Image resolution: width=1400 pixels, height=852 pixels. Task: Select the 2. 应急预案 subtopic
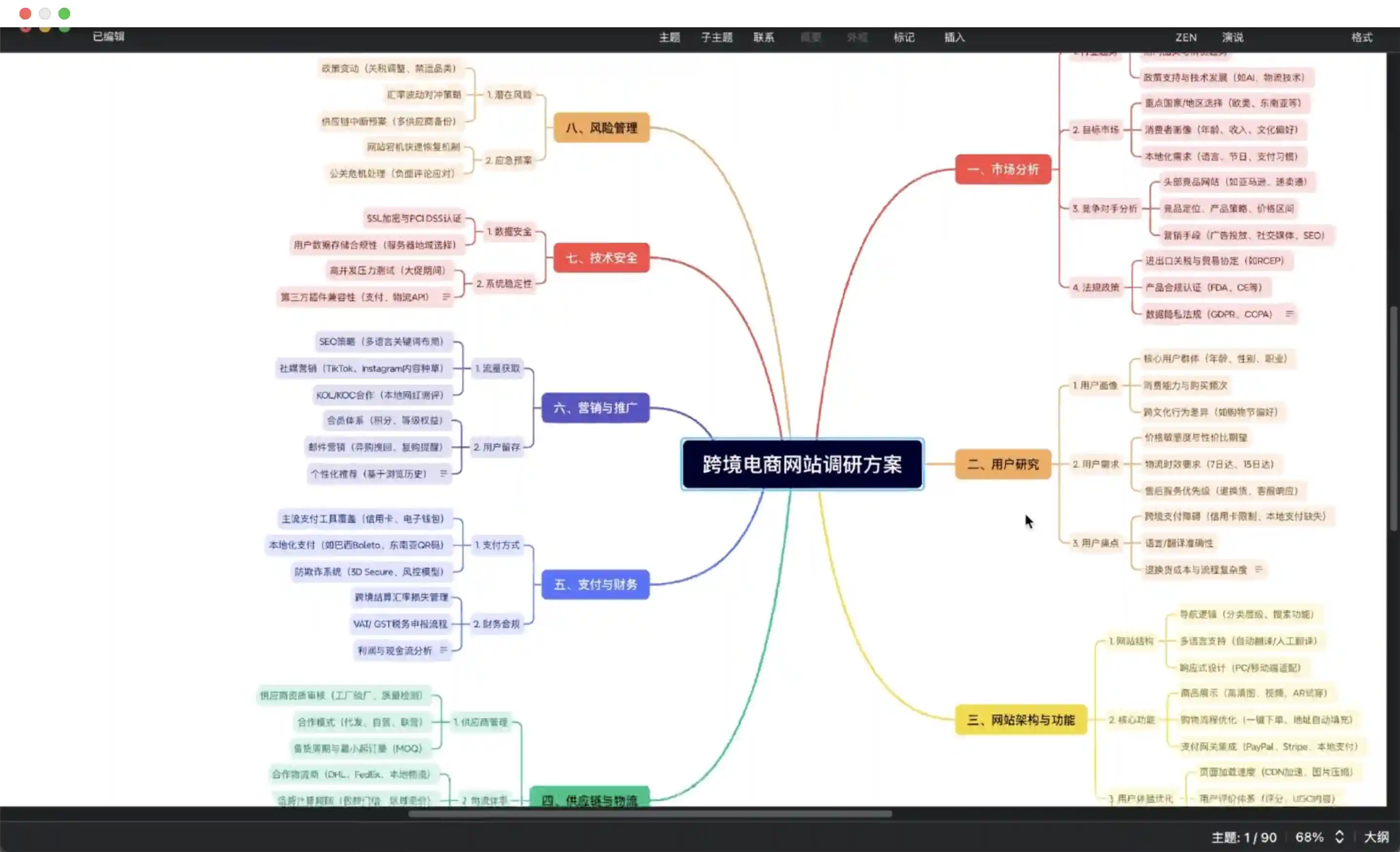(509, 160)
